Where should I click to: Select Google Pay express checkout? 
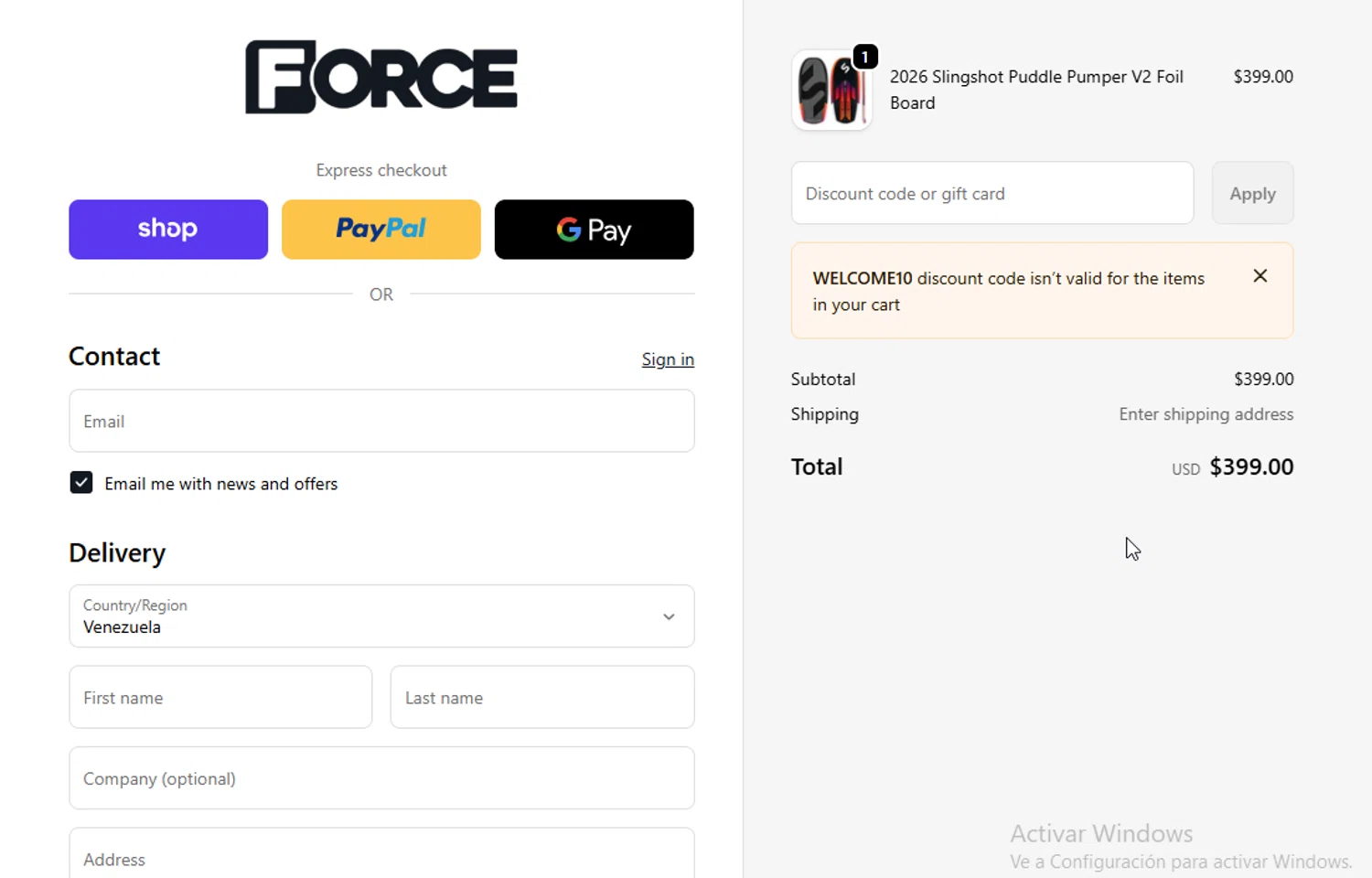coord(595,230)
